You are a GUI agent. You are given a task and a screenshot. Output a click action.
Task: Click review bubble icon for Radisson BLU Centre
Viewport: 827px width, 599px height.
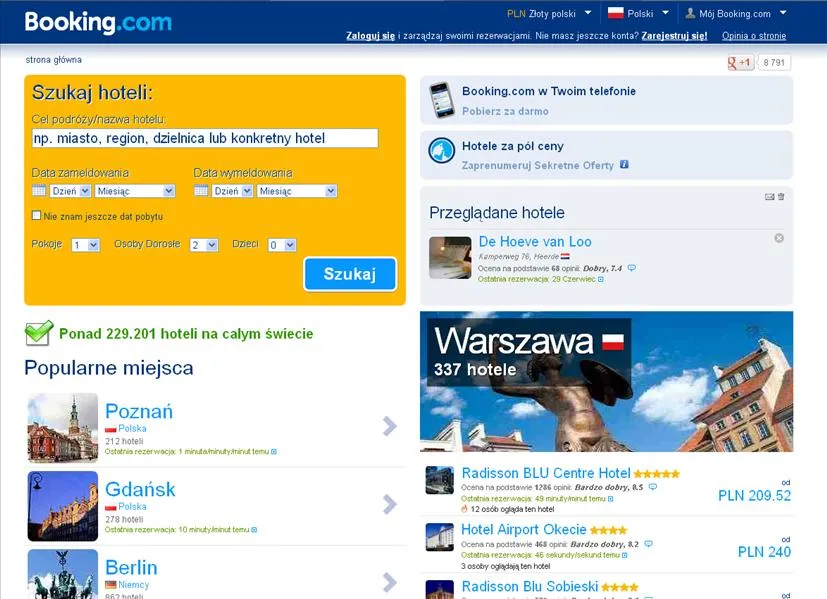(x=652, y=487)
